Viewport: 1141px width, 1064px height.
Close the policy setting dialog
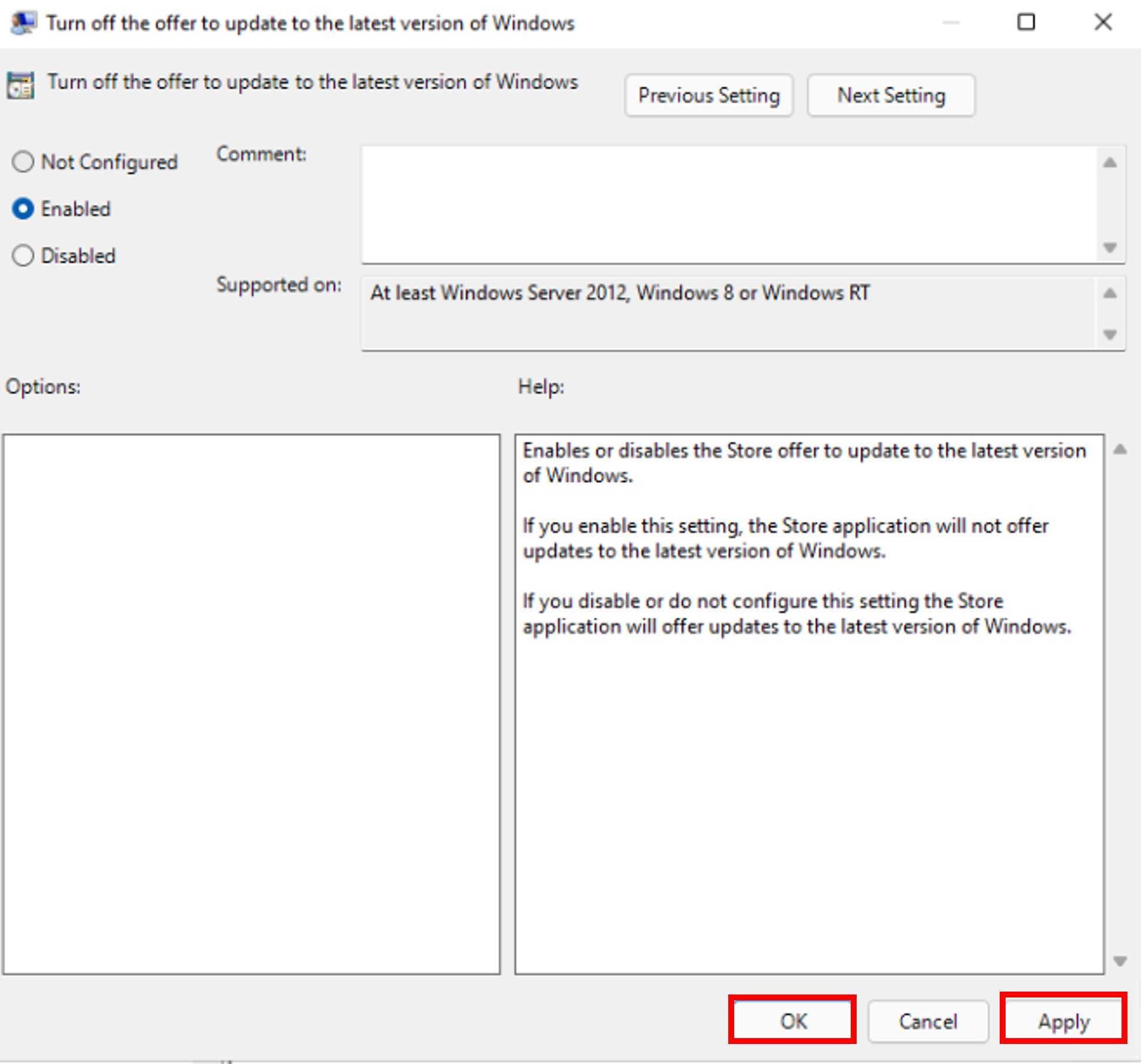coord(1103,22)
